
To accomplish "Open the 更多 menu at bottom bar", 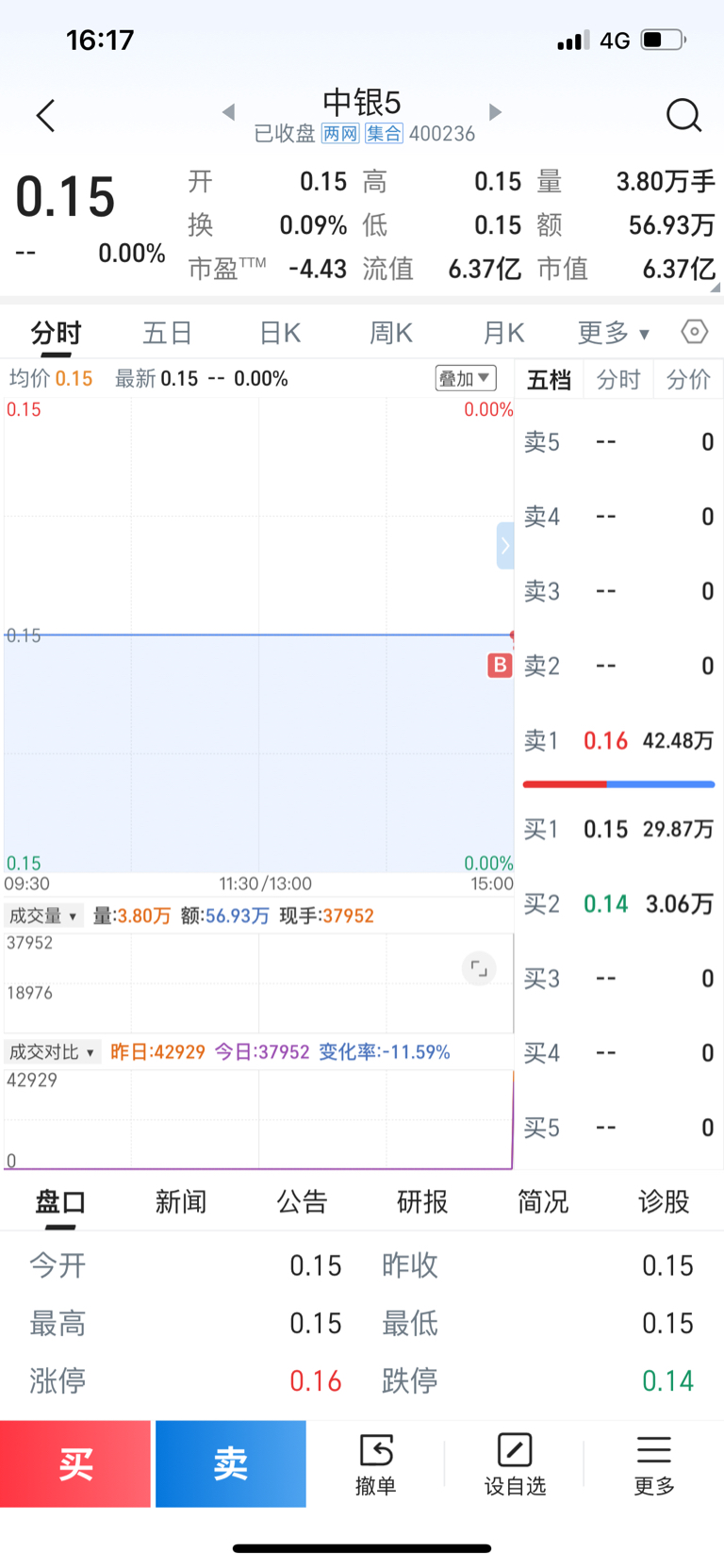I will click(x=654, y=1462).
